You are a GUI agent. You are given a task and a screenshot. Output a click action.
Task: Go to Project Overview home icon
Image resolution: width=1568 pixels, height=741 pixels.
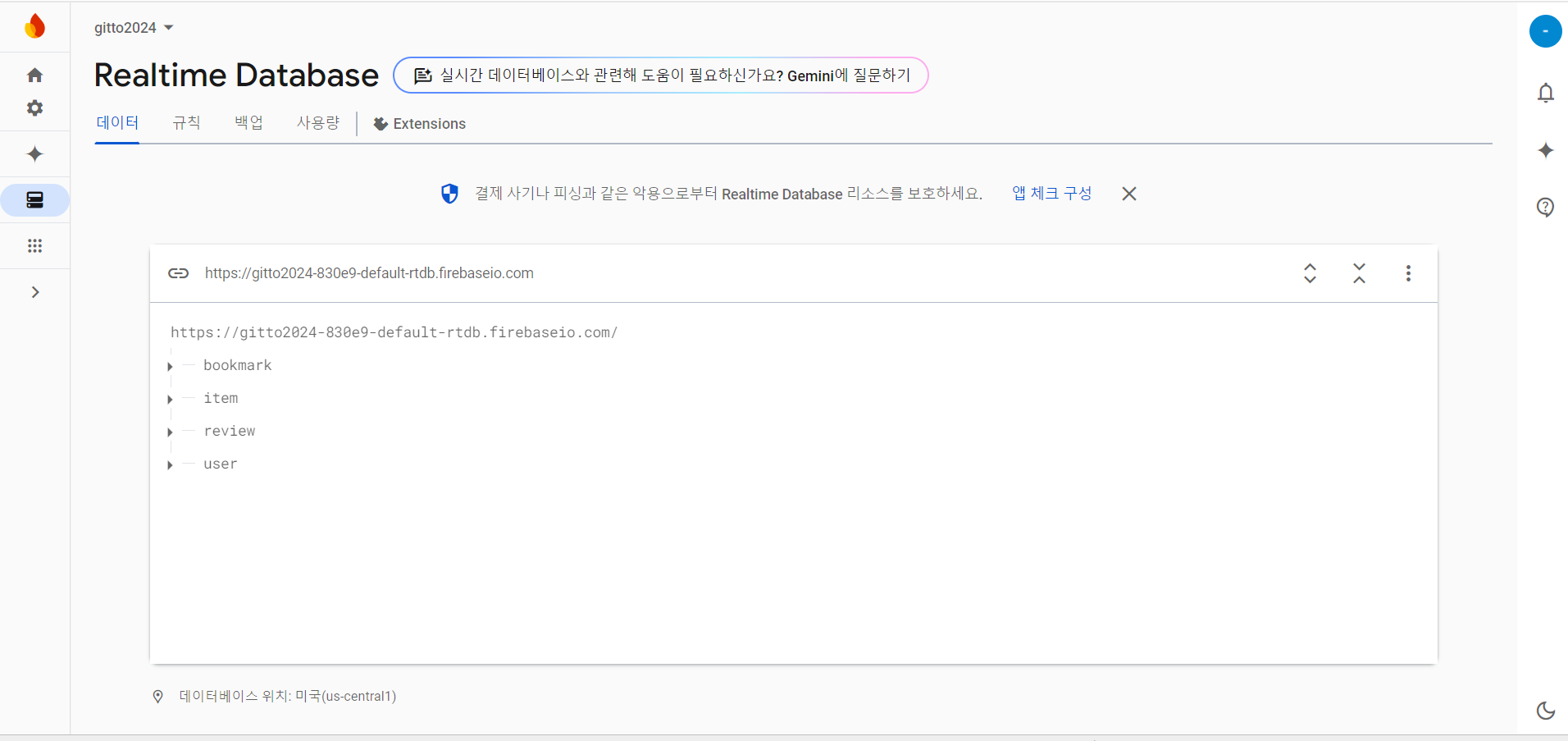(x=34, y=75)
